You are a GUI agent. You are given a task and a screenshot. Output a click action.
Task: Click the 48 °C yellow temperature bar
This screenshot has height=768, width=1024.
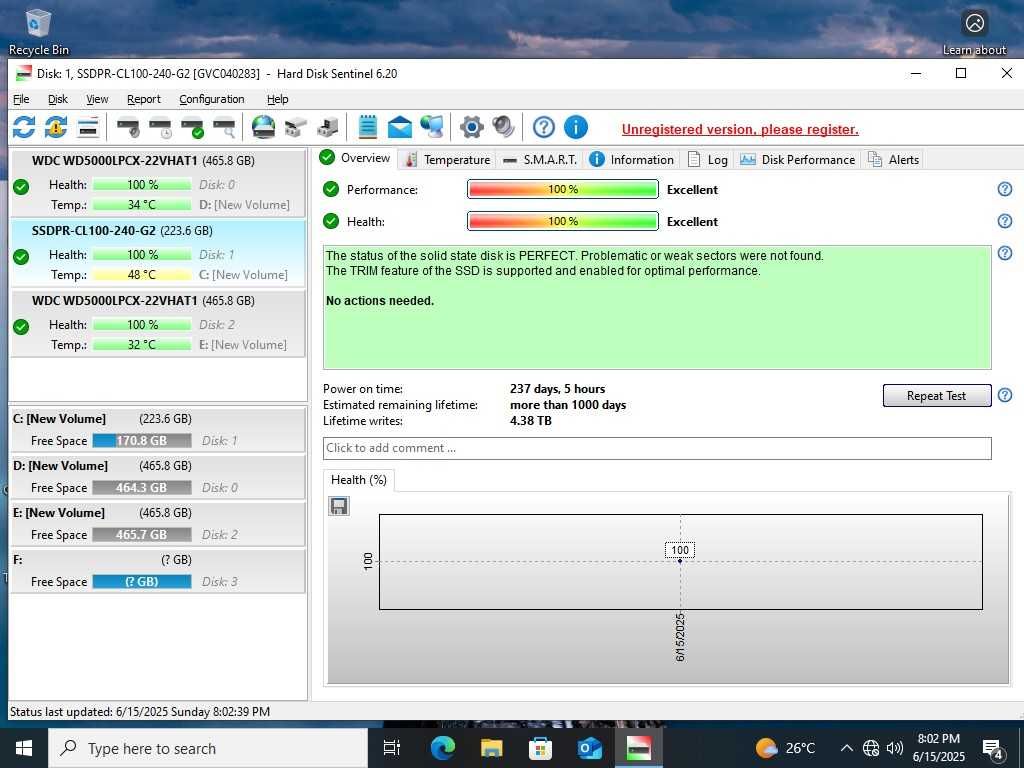click(142, 275)
